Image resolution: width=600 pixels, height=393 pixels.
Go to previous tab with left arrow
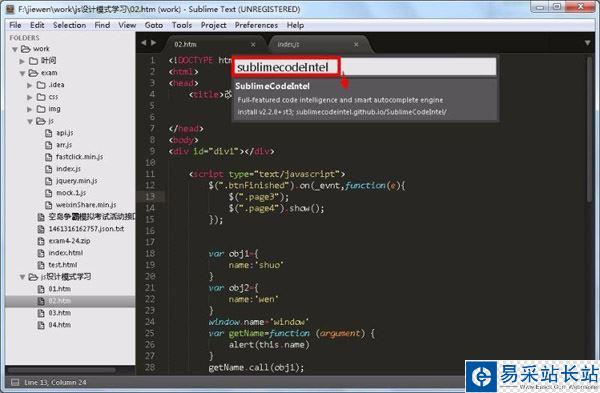(143, 43)
